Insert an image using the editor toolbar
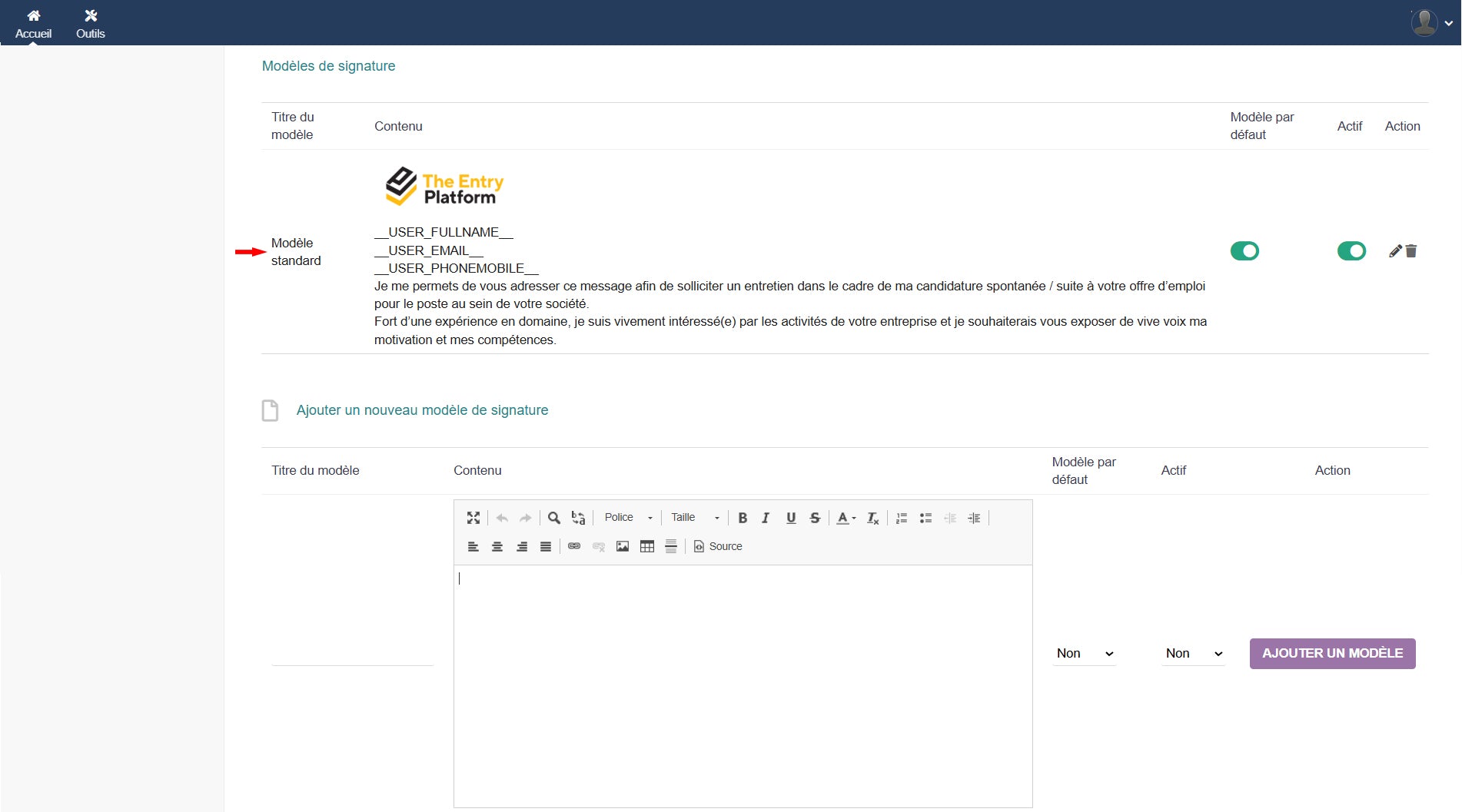Screen dimensions: 1462x812 623,546
